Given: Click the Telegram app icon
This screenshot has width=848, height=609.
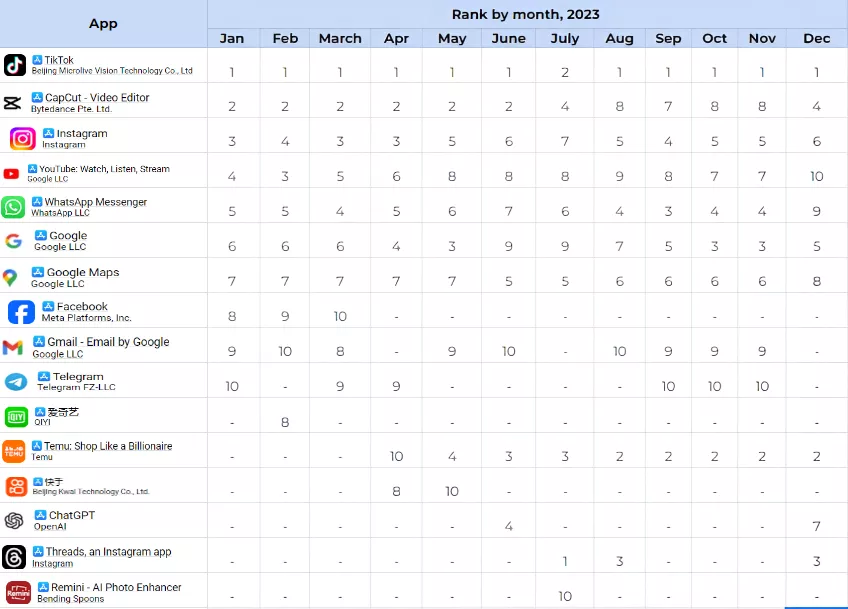Looking at the screenshot, I should click(16, 382).
